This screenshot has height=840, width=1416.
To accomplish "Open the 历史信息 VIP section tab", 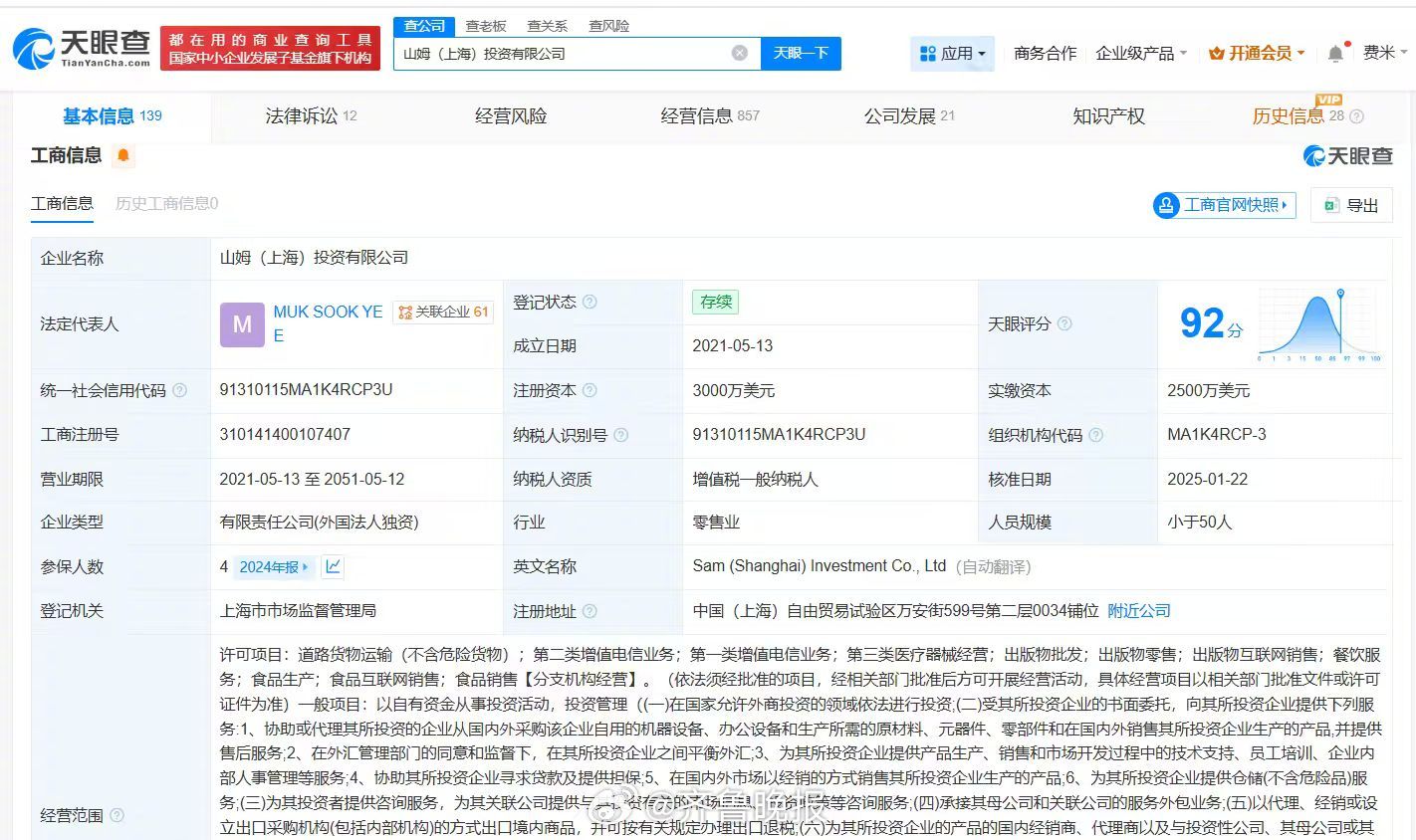I will pos(1298,116).
